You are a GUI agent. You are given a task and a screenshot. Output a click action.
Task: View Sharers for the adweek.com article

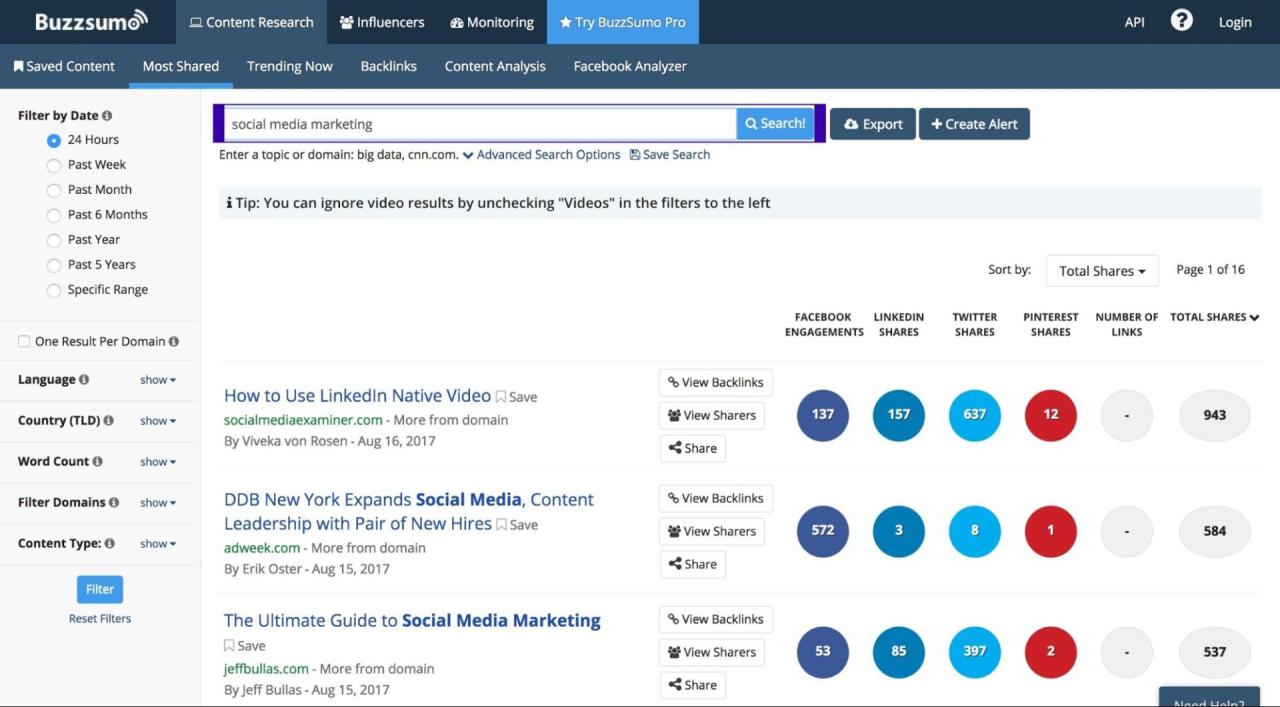coord(712,532)
